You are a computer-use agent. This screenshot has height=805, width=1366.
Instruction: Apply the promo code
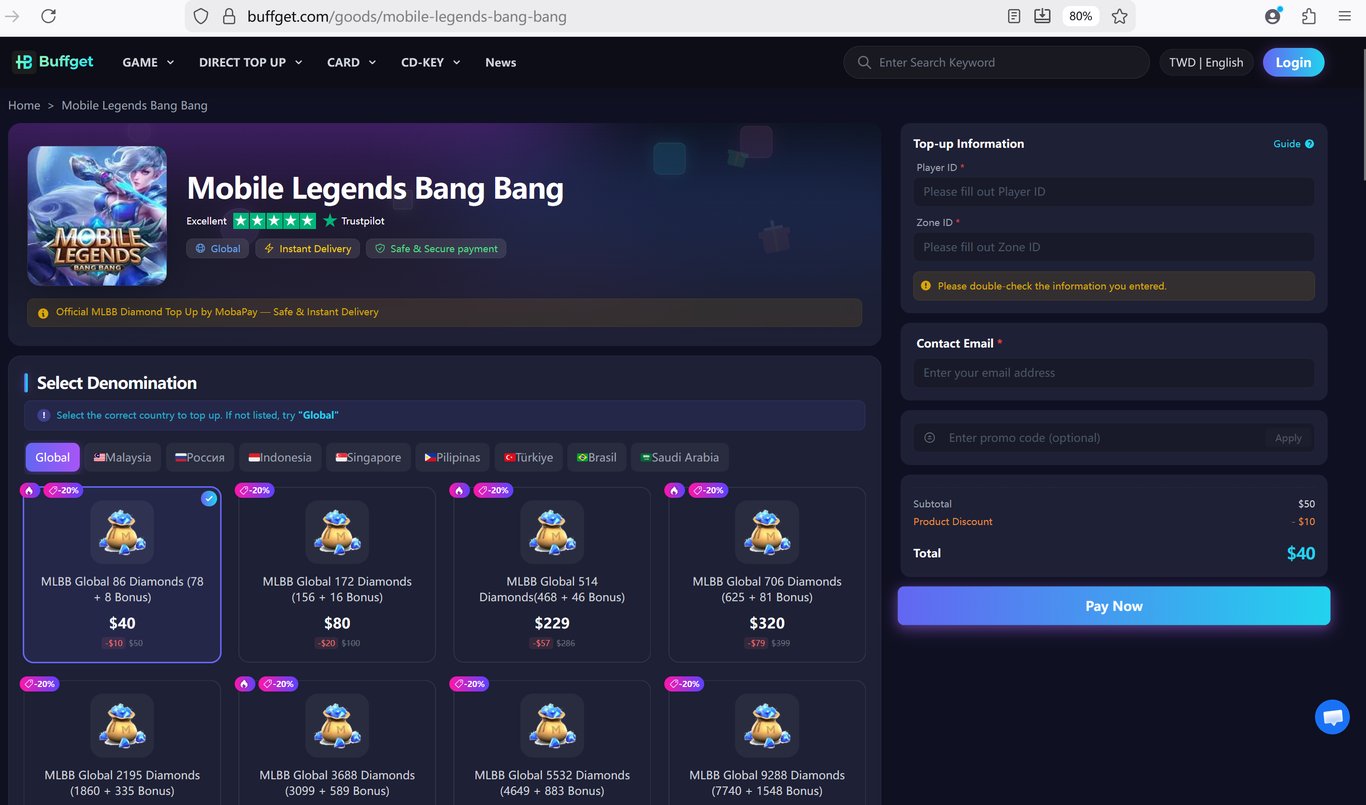(x=1288, y=438)
